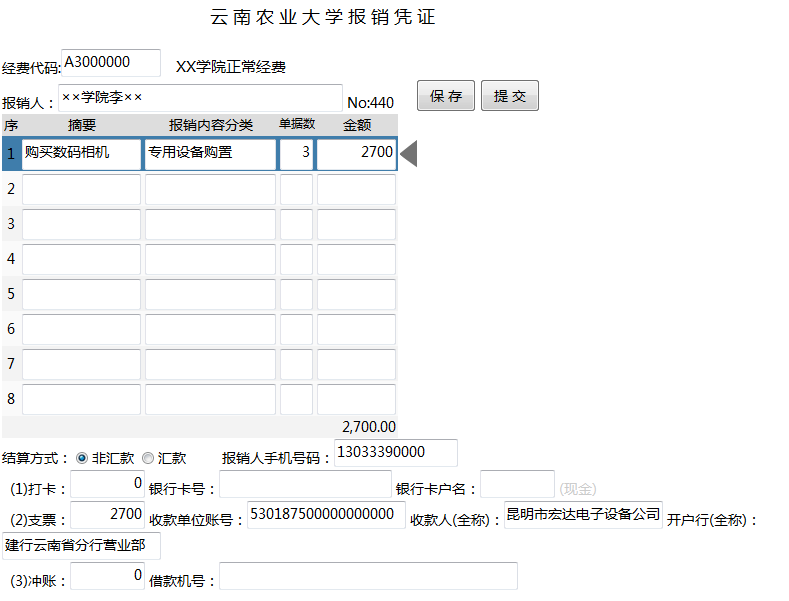
Task: Click the 金额 cell in row 3
Action: (x=356, y=224)
